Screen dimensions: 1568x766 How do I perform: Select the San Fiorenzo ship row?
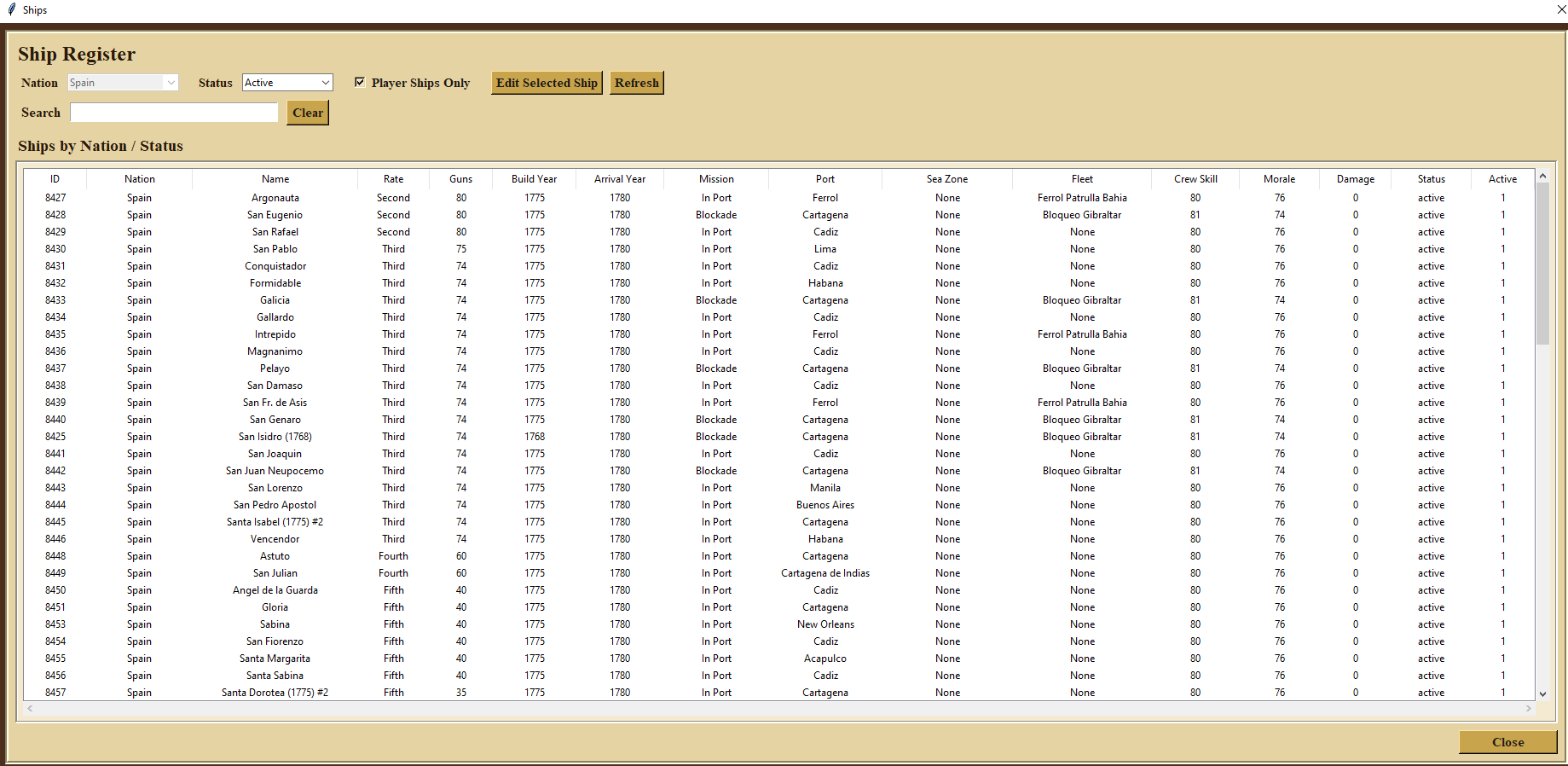(x=779, y=641)
